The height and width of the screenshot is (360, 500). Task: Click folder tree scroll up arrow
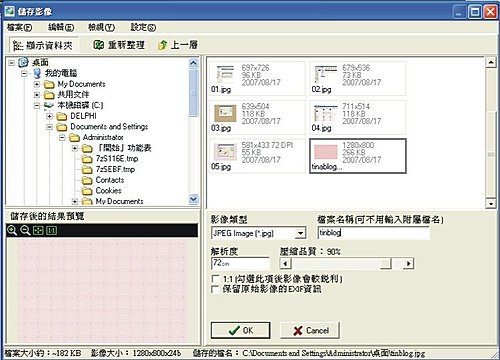tap(193, 63)
